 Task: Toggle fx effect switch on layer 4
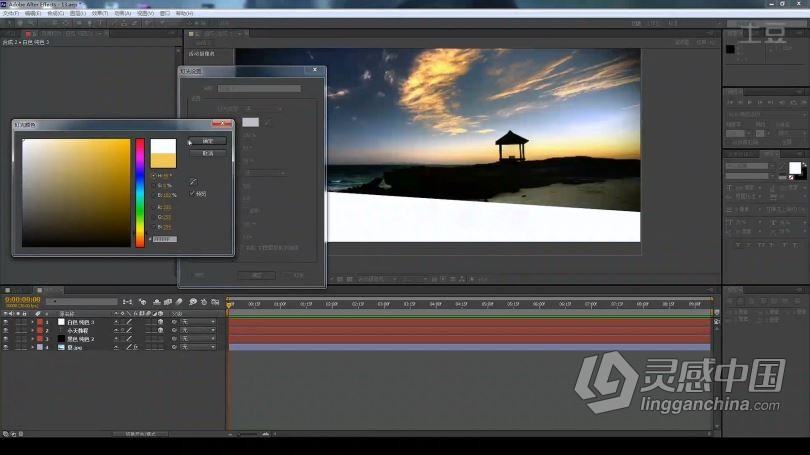tap(135, 347)
